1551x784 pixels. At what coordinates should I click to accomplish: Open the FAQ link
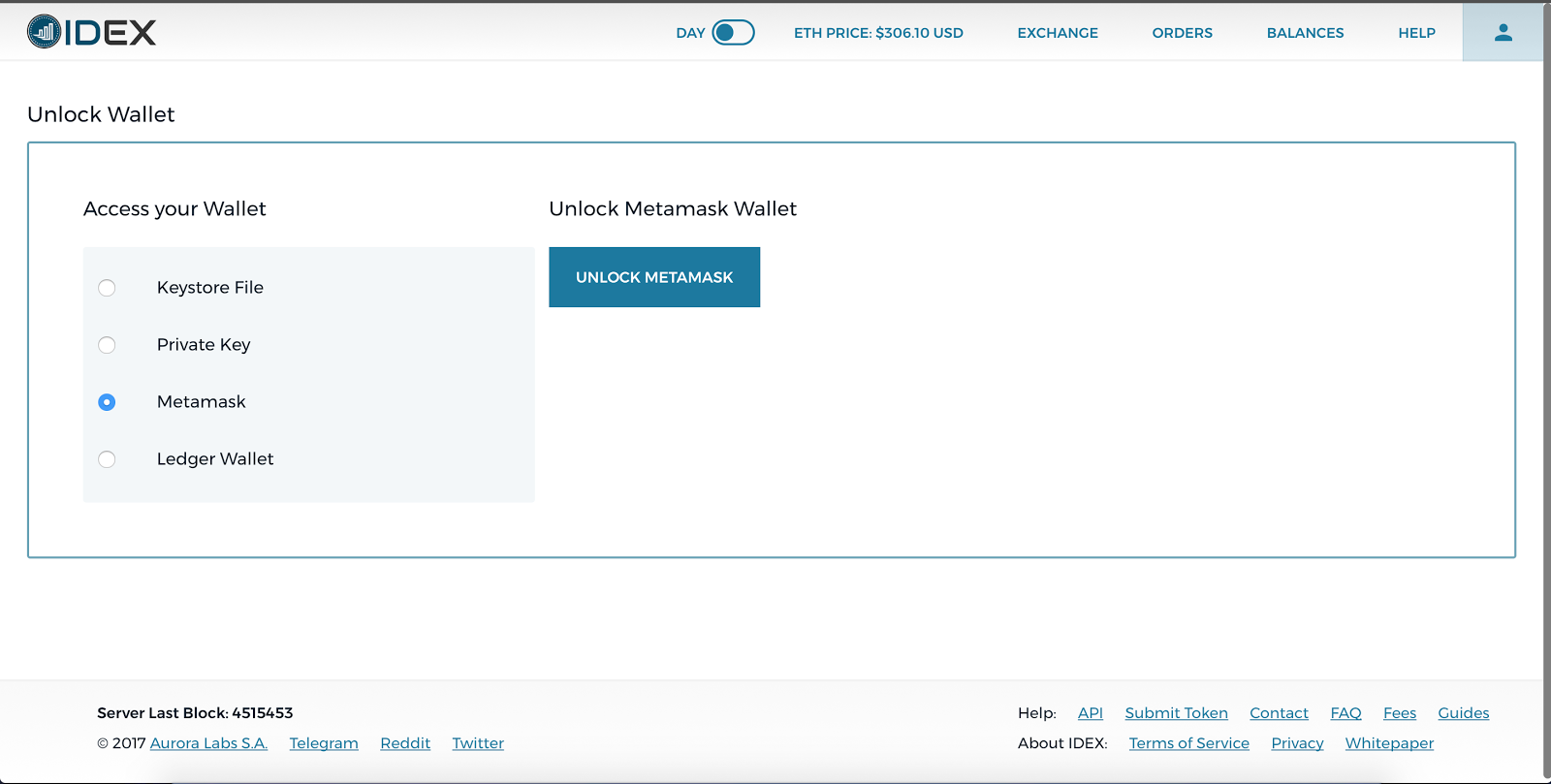click(x=1345, y=713)
